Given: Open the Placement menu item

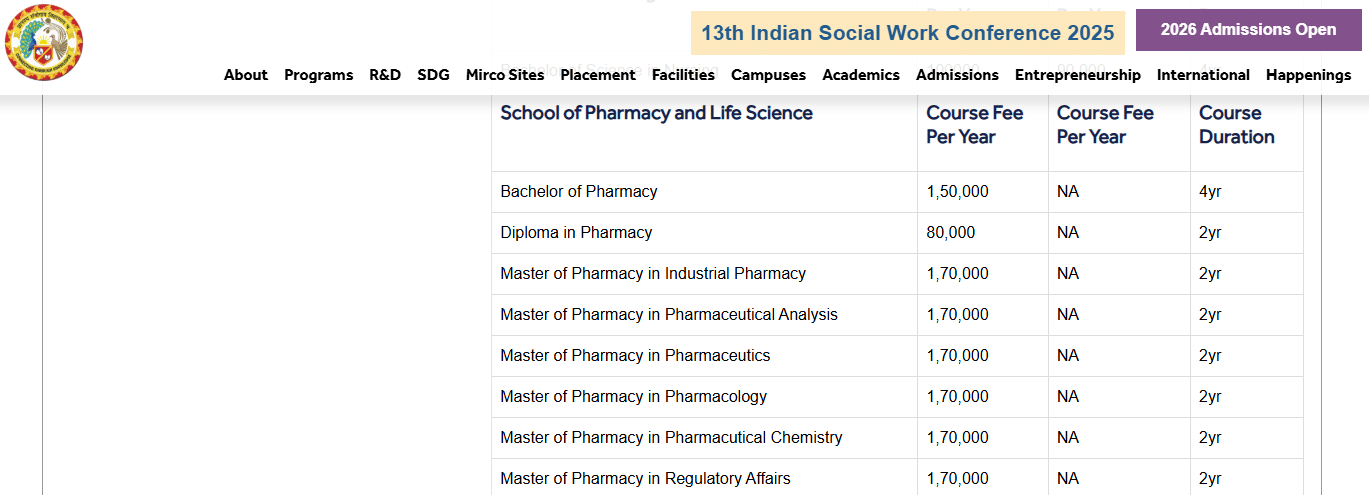Looking at the screenshot, I should click(x=598, y=75).
